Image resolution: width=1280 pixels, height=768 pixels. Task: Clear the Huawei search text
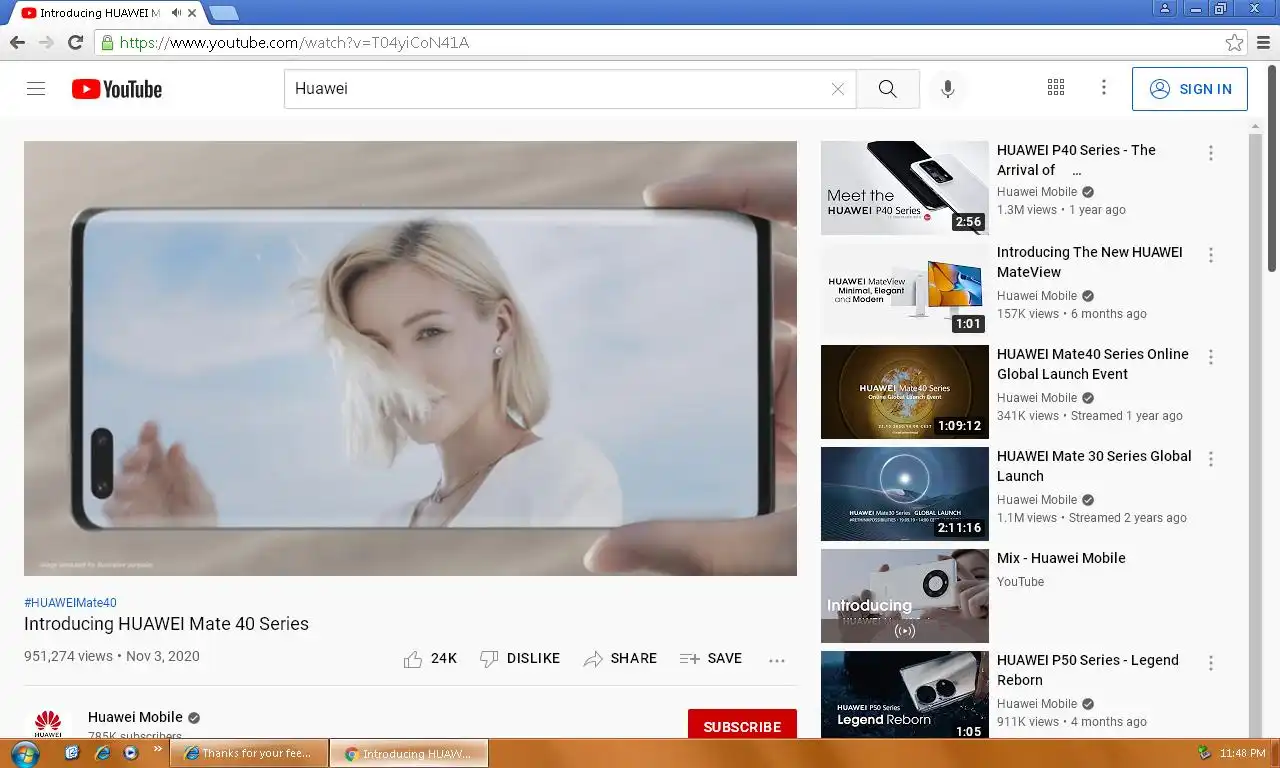click(x=838, y=89)
